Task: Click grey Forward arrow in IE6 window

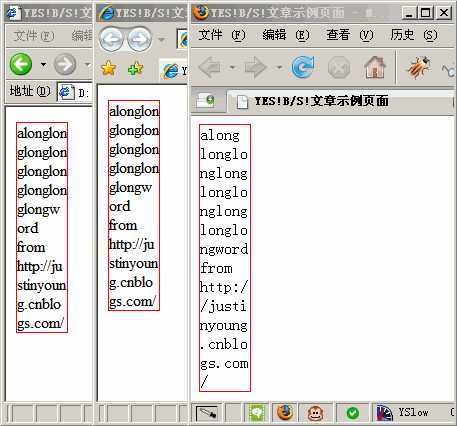Action: pyautogui.click(x=65, y=64)
